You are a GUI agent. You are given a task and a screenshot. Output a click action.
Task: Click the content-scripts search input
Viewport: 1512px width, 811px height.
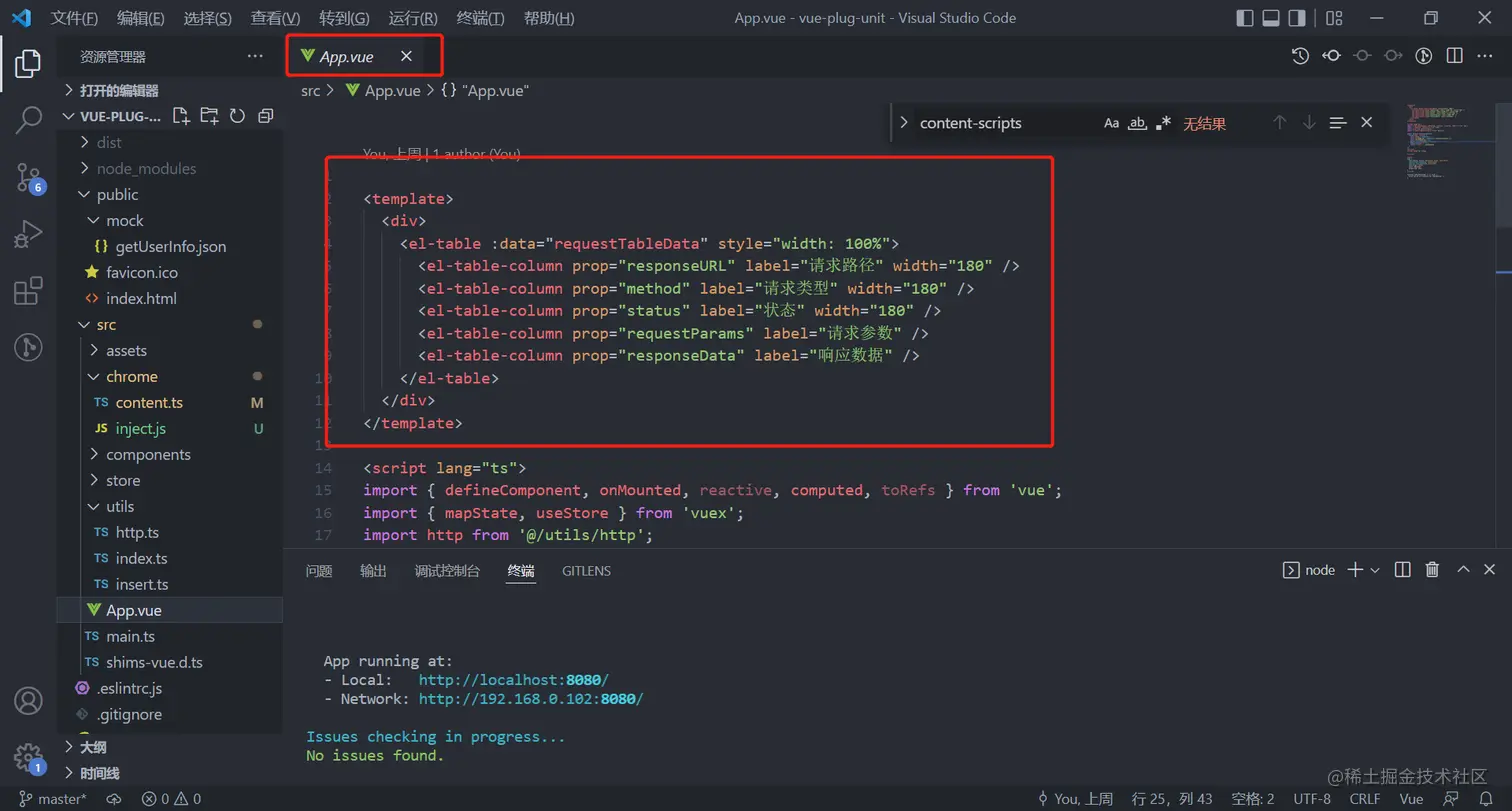pos(1005,123)
